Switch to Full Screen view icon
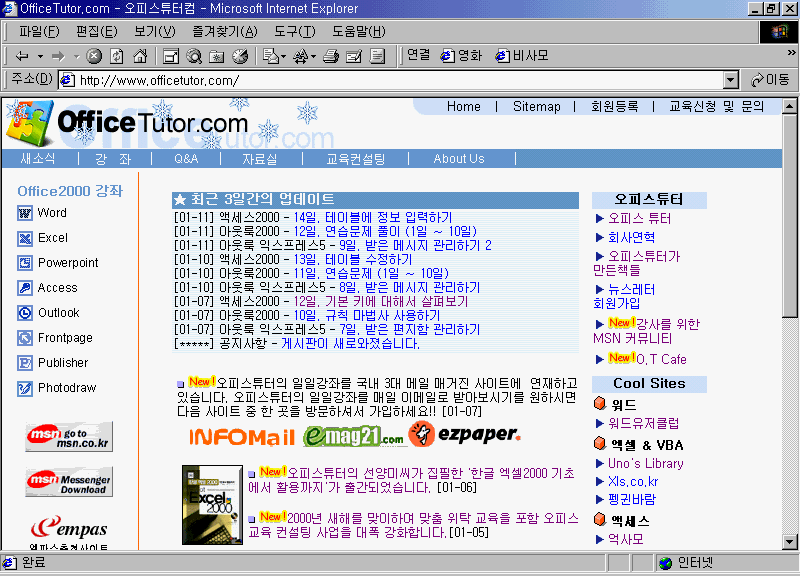This screenshot has height=576, width=800. (170, 56)
